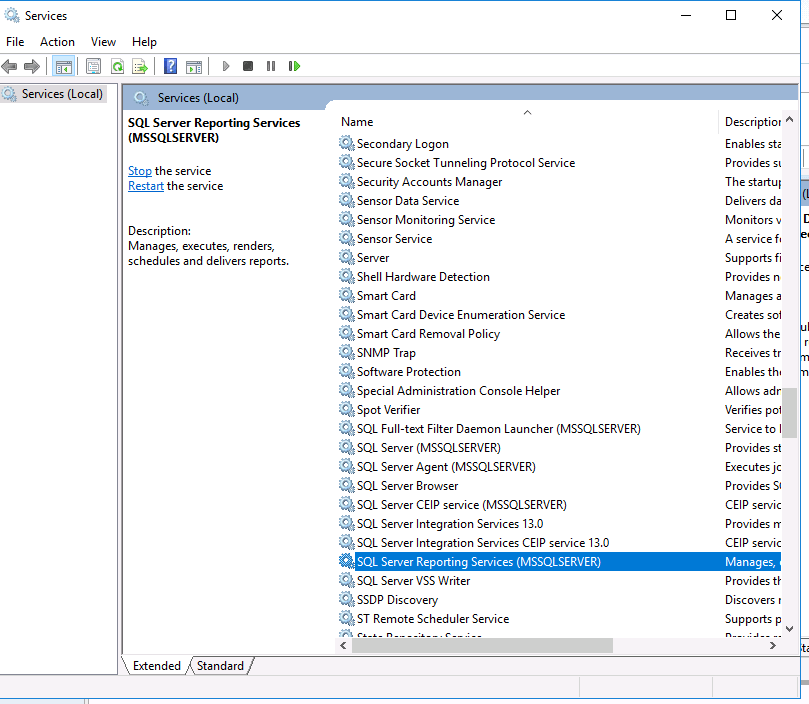Select Services (Local) in the console tree
The image size is (809, 704).
pyautogui.click(x=62, y=94)
